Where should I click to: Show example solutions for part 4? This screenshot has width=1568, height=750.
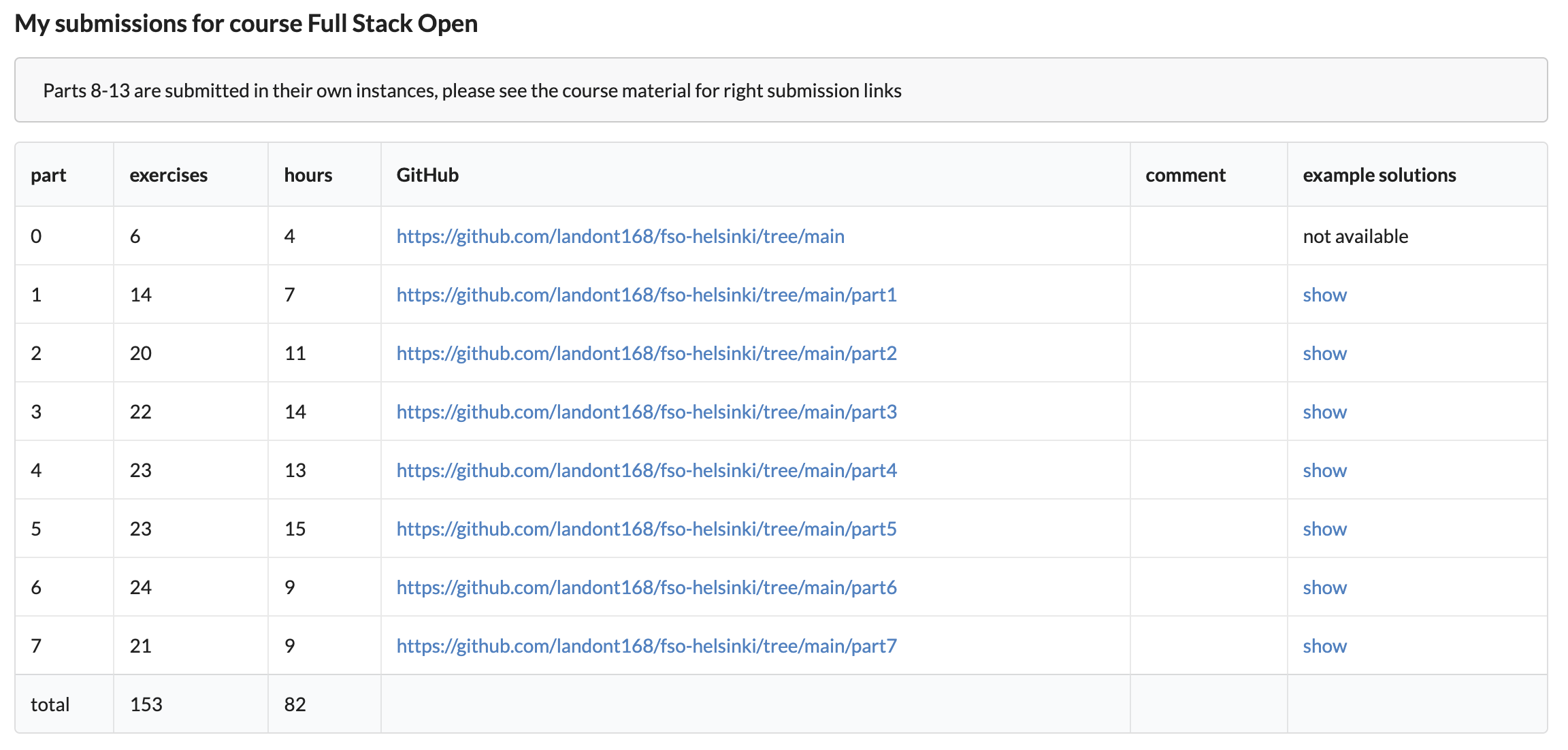coord(1324,470)
